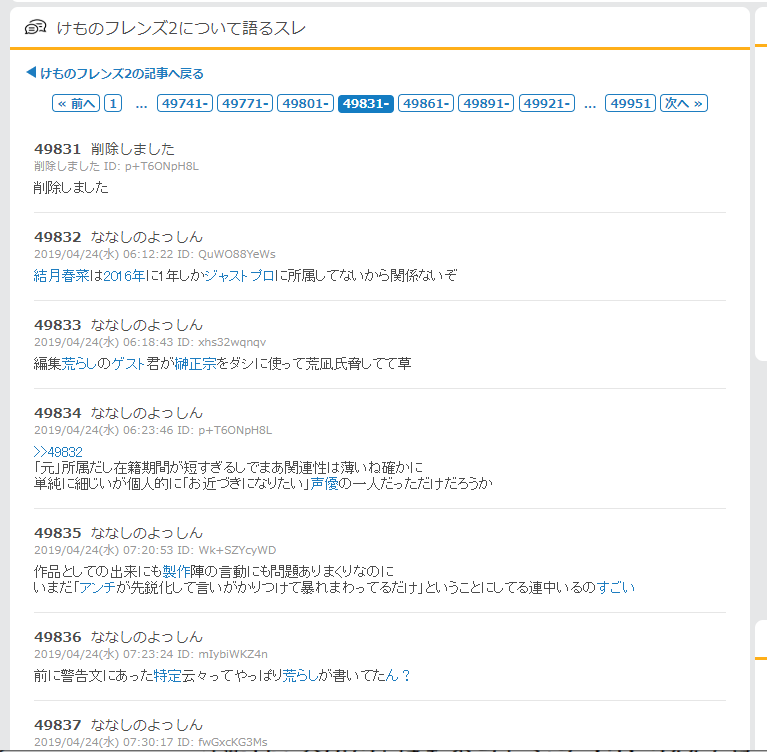Viewport: 767px width, 752px height.
Task: Click post number 49836
Action: (x=57, y=637)
